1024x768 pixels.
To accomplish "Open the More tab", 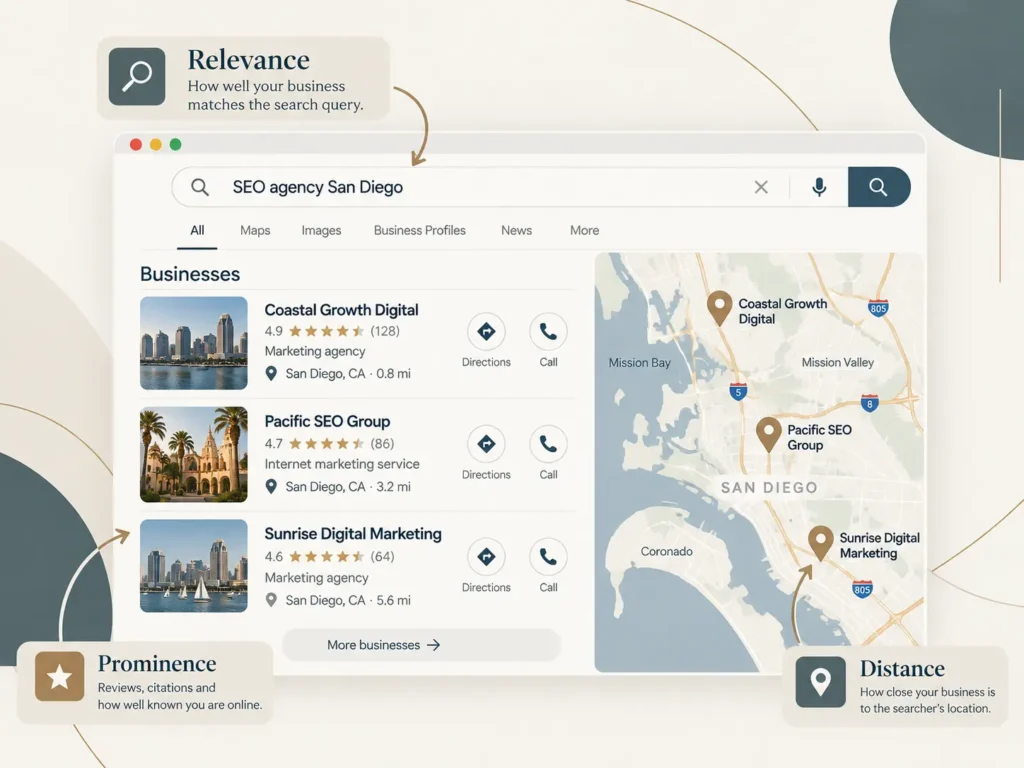I will pos(584,231).
